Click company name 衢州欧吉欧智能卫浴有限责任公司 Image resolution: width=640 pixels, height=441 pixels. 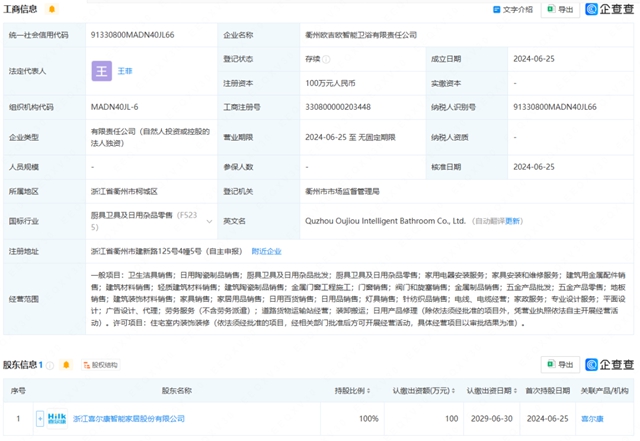pos(361,35)
